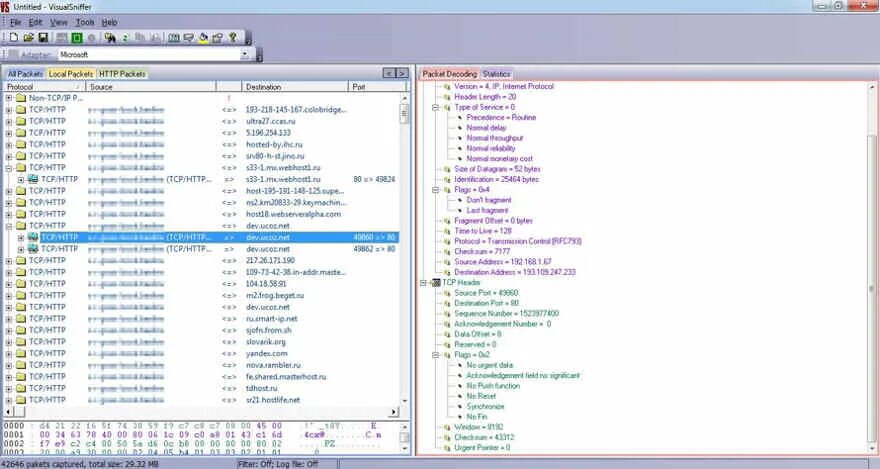Collapse the Type of Service node
Viewport: 880px width, 469px height.
pos(435,107)
